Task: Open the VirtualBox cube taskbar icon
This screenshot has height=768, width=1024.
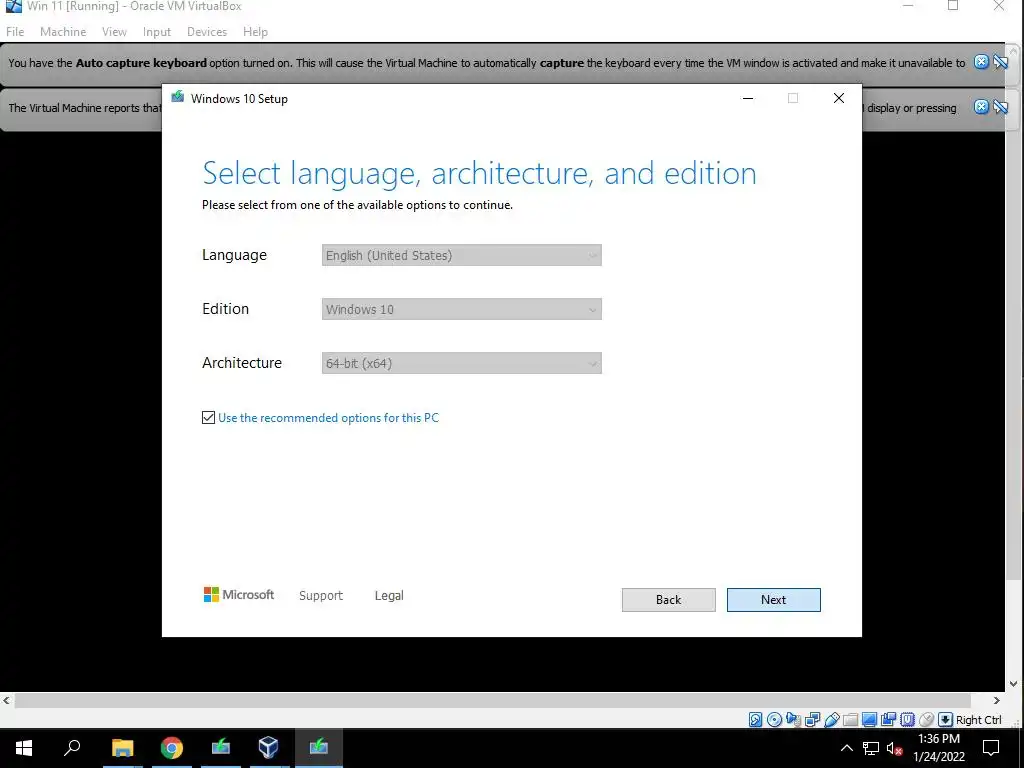Action: [268, 748]
